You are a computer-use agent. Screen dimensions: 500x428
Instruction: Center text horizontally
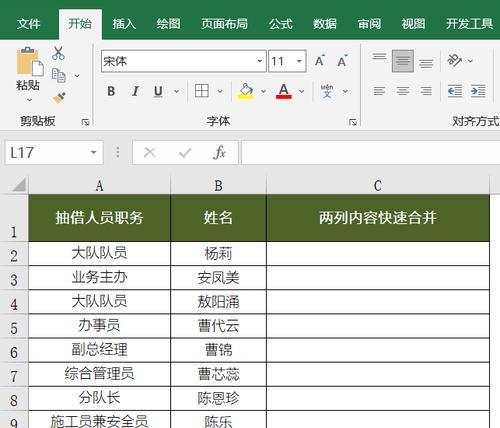(x=403, y=91)
